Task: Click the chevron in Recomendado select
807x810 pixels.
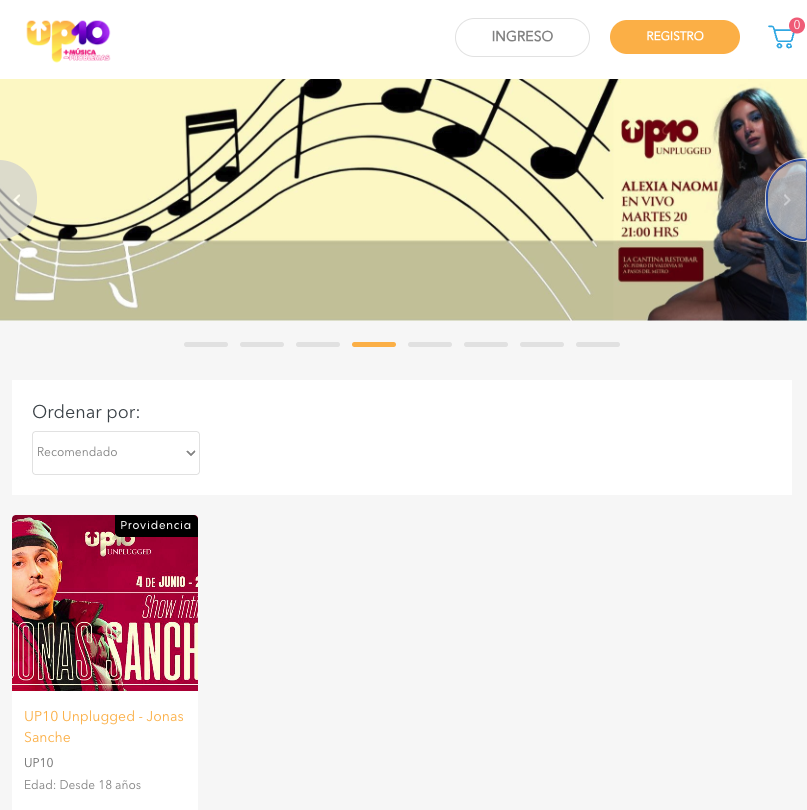Action: pyautogui.click(x=191, y=453)
